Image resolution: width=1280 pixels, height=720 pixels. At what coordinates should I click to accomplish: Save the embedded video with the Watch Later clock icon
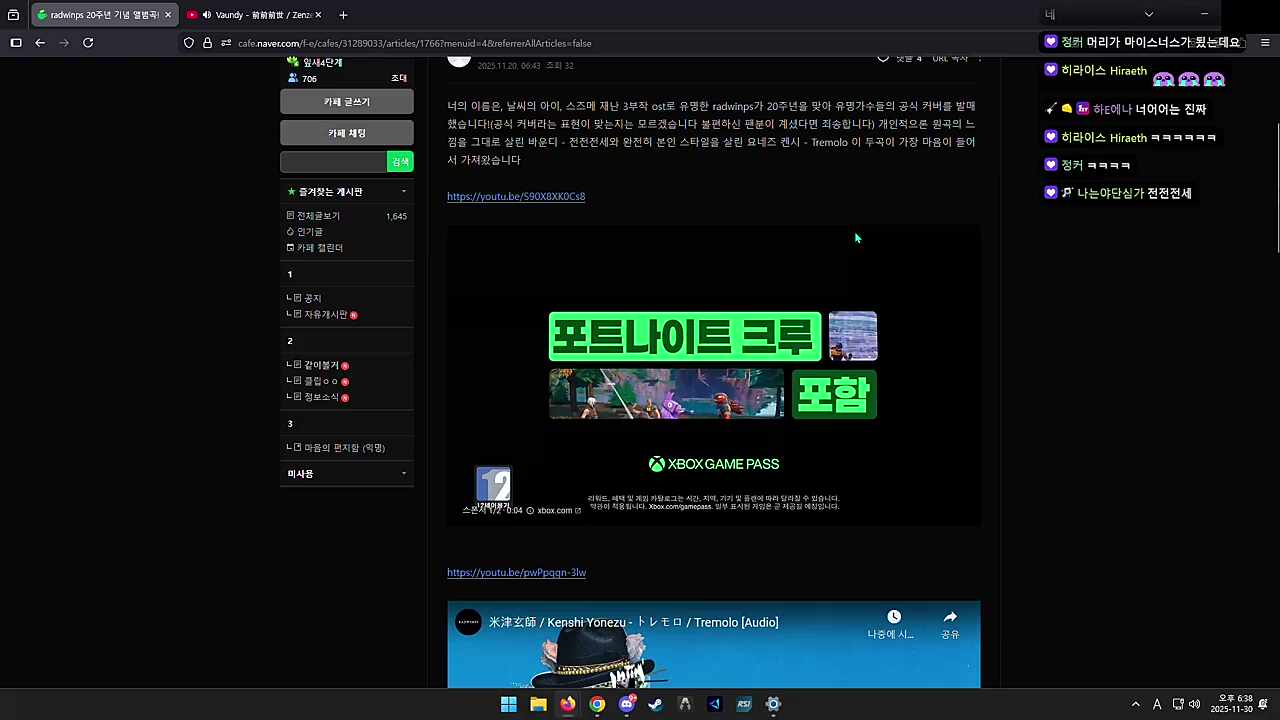click(893, 616)
